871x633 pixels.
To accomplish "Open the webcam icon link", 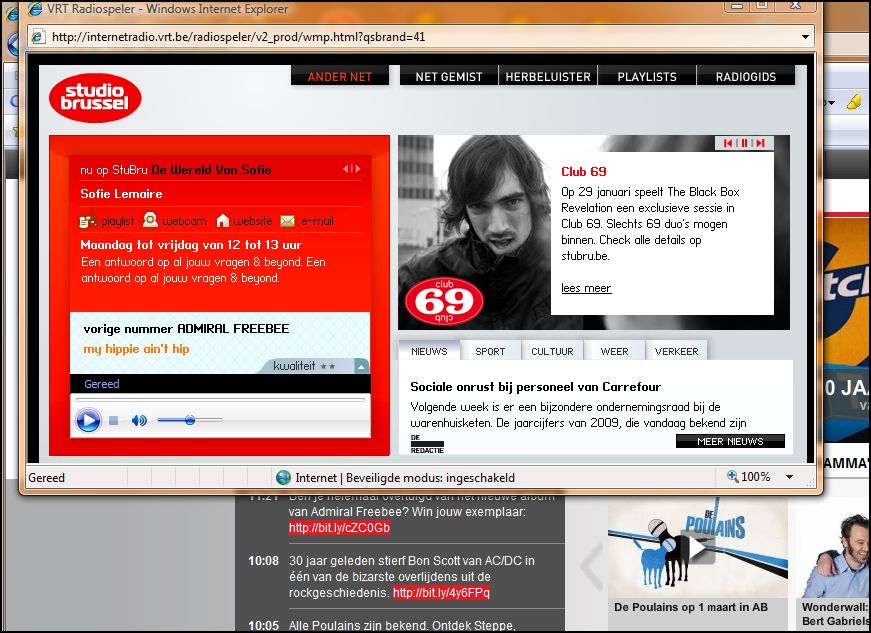I will click(150, 220).
